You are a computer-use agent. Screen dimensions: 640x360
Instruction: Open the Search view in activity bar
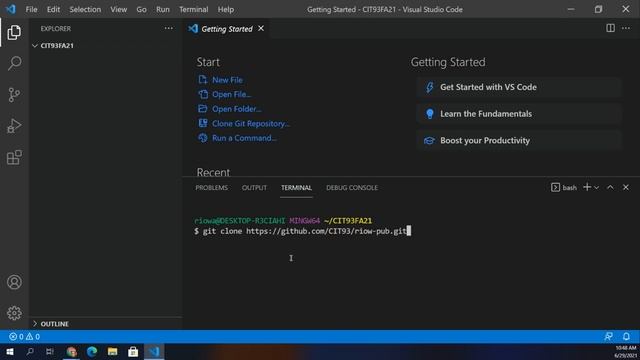point(14,63)
